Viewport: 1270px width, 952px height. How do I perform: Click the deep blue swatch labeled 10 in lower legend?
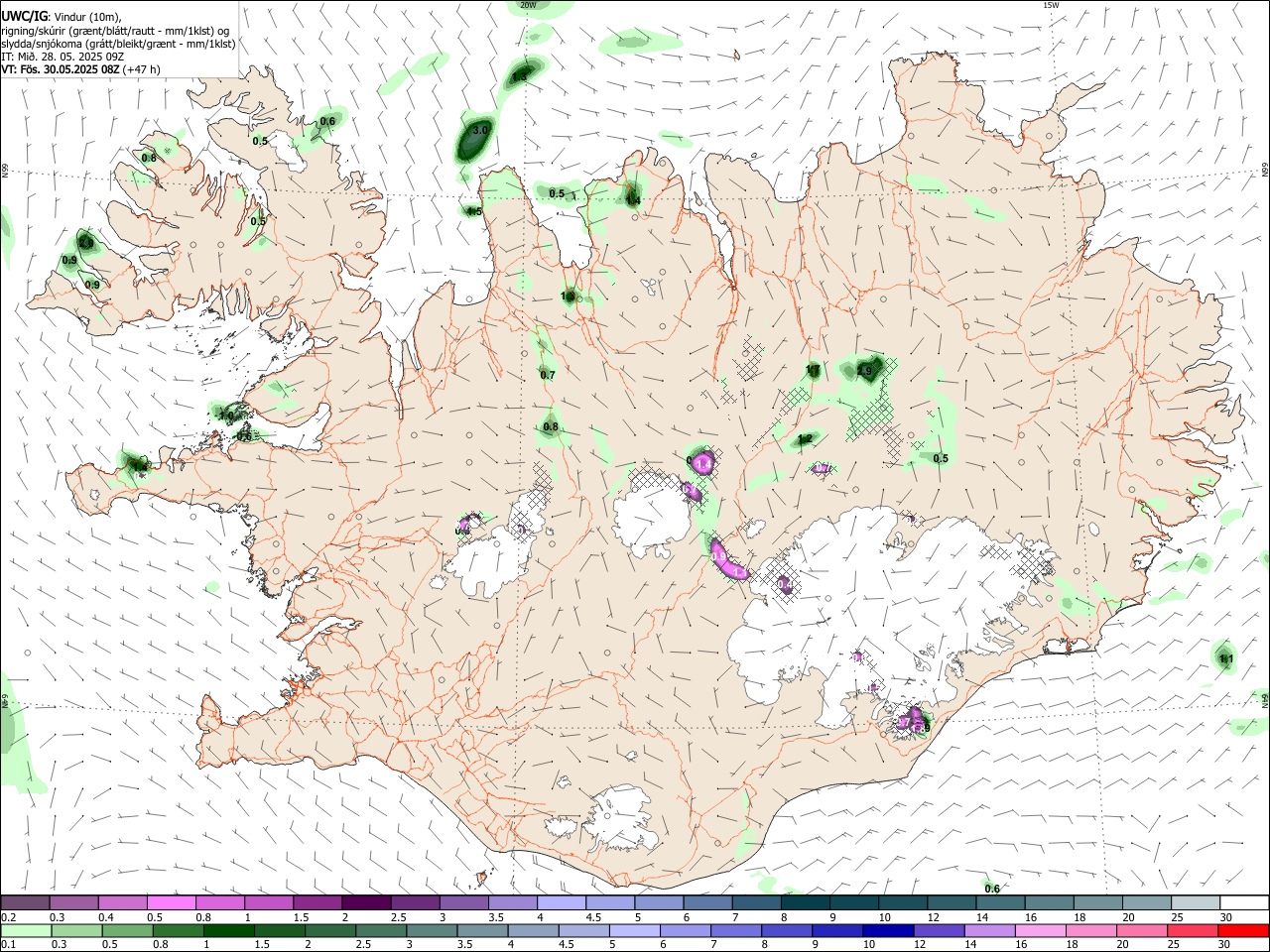click(x=888, y=930)
